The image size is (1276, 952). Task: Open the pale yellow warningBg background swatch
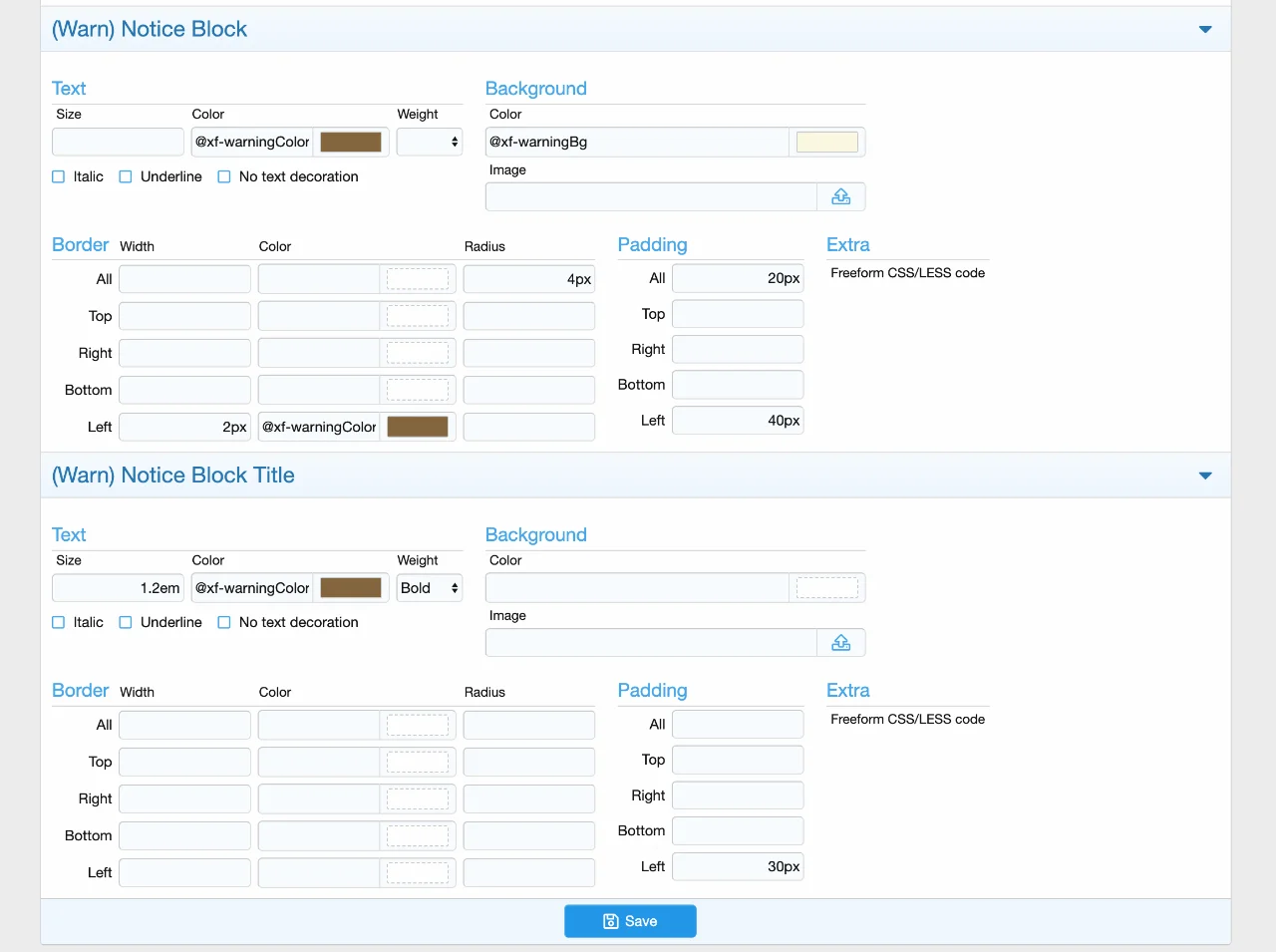point(826,143)
